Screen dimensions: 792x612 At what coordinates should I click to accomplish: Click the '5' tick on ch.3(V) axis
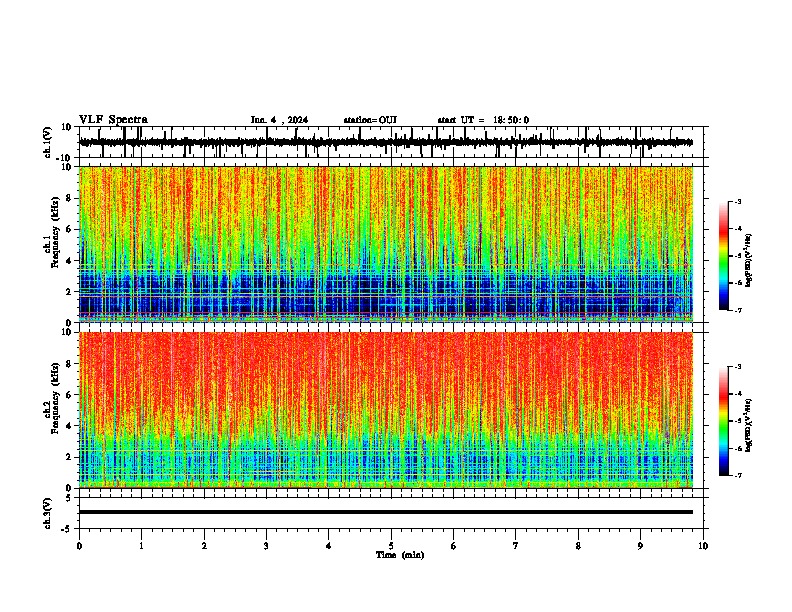(70, 498)
